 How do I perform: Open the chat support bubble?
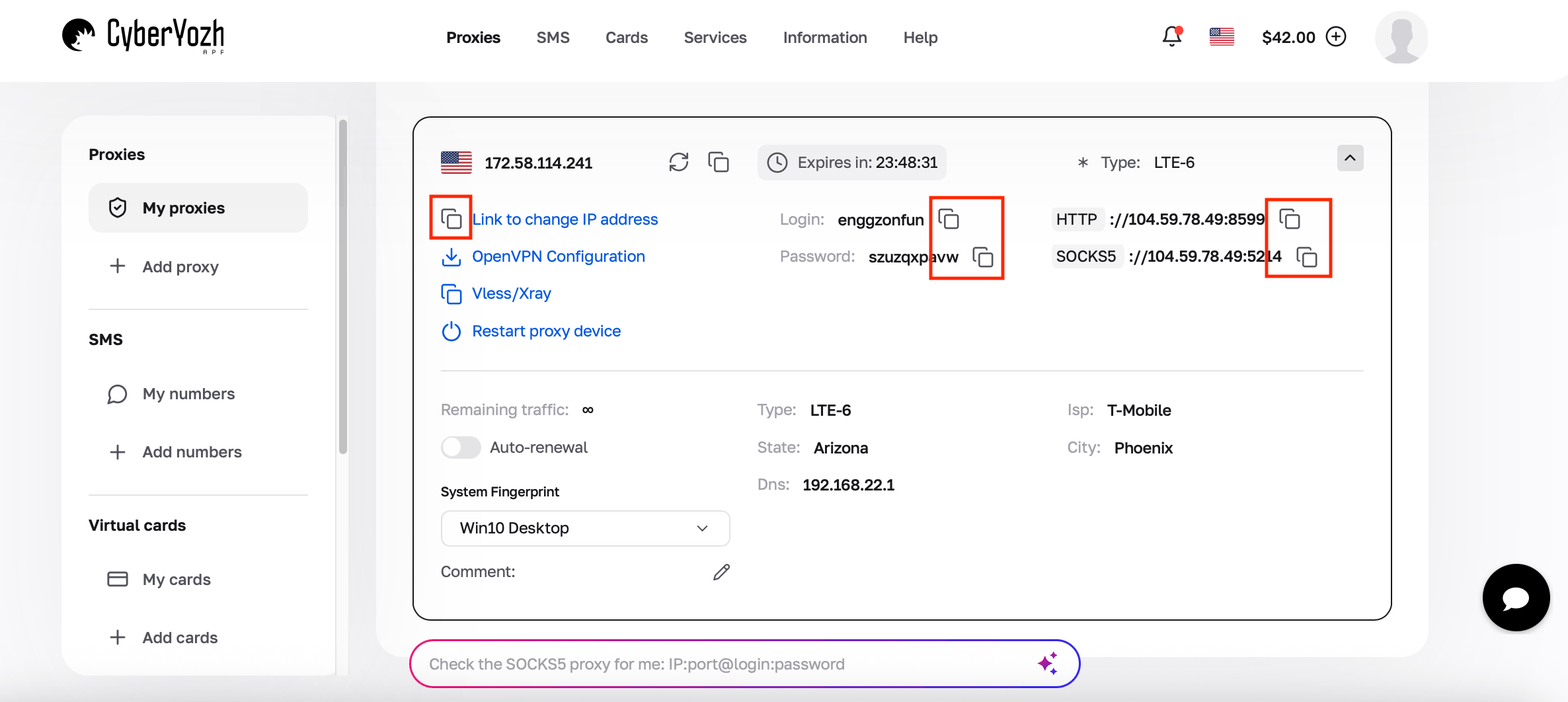pos(1516,597)
